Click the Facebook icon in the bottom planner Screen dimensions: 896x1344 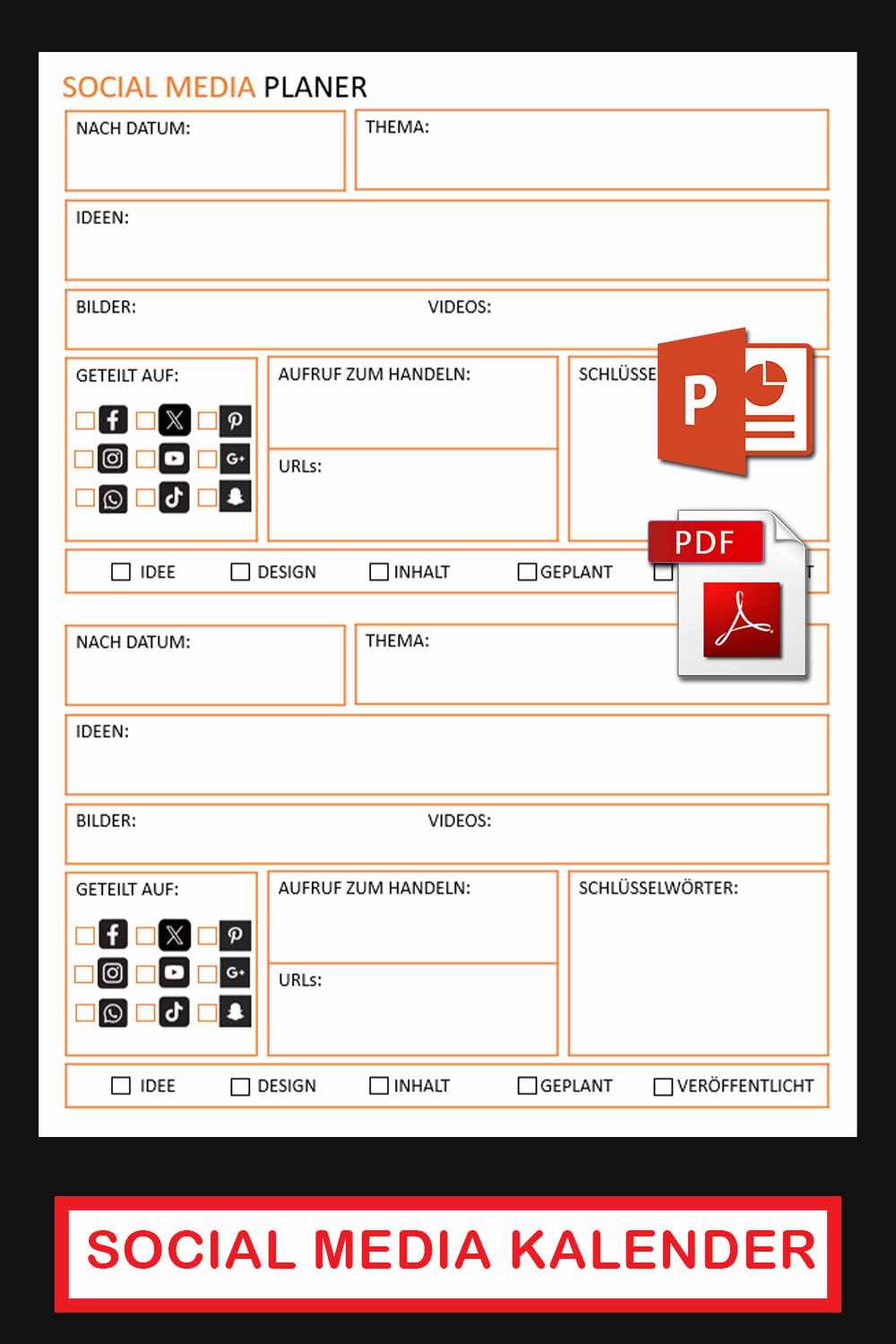tap(113, 935)
